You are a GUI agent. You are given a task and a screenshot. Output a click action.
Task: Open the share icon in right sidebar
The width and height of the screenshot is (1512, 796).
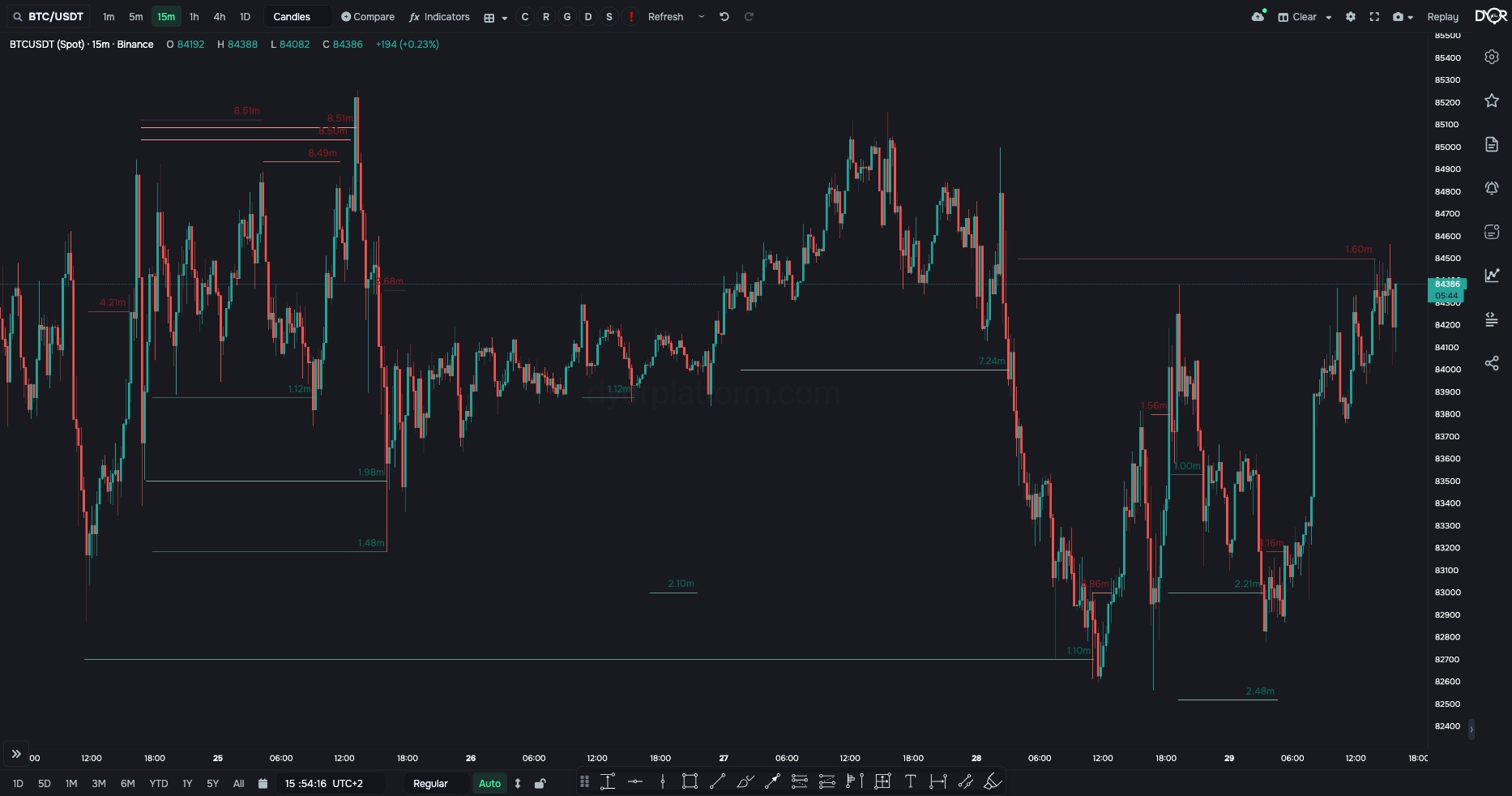1492,363
